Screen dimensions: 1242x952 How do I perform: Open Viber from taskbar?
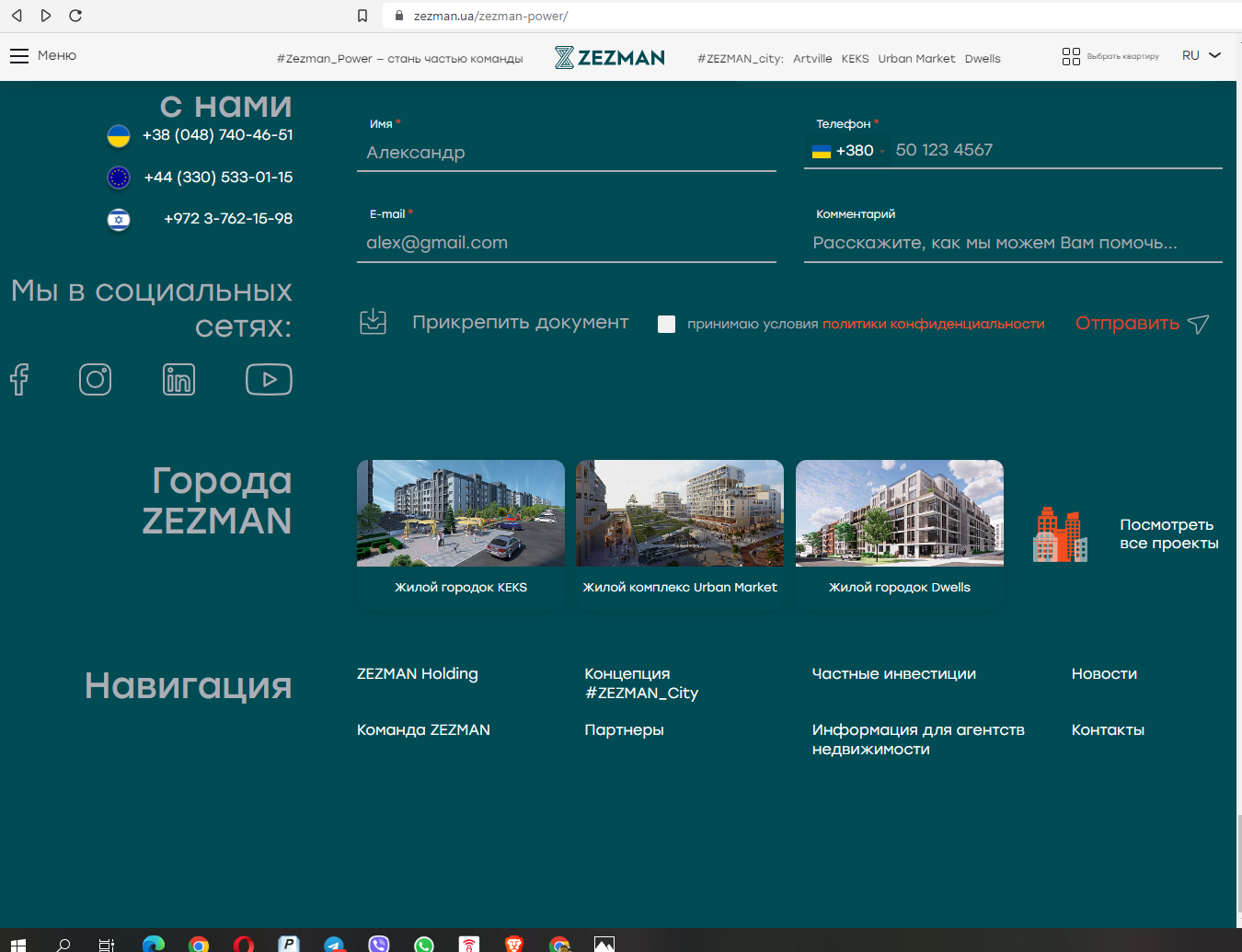coord(379,945)
